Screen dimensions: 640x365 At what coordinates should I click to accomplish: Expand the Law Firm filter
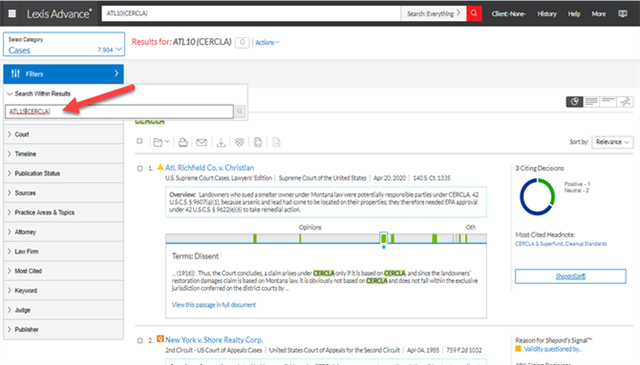pos(63,251)
